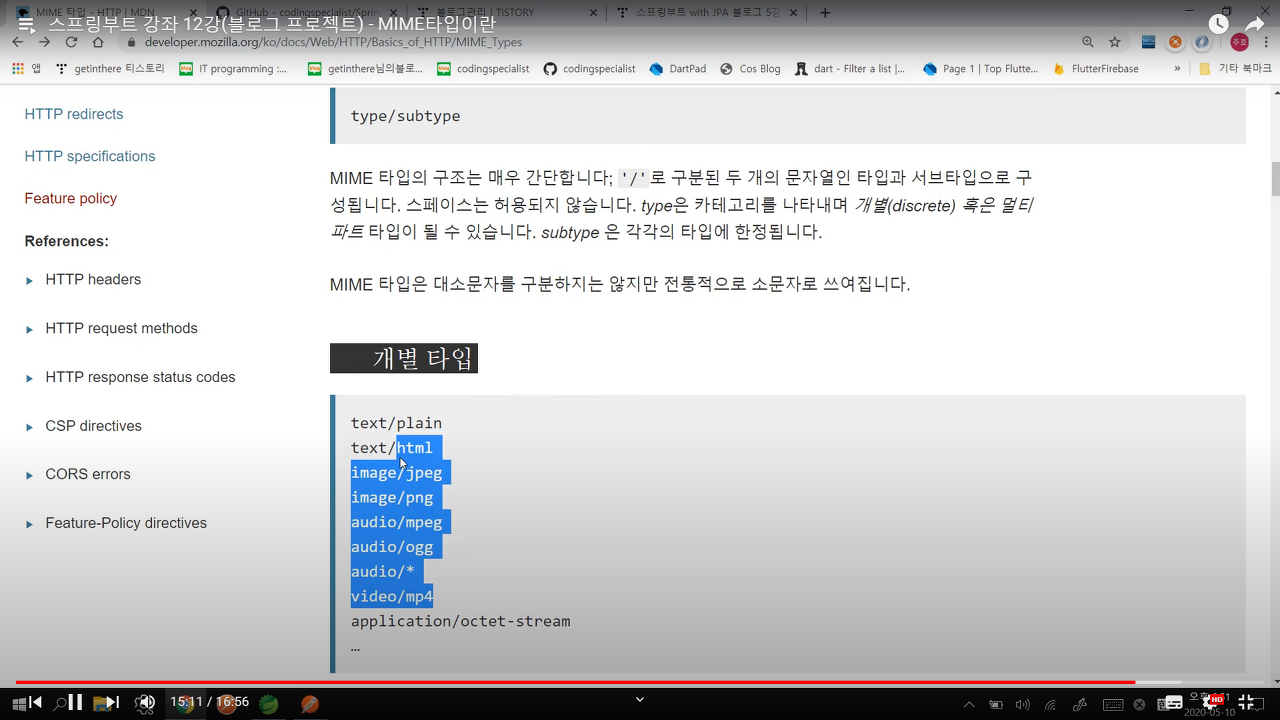The image size is (1280, 720).
Task: Click the application/octet-stream code line
Action: pyautogui.click(x=460, y=621)
